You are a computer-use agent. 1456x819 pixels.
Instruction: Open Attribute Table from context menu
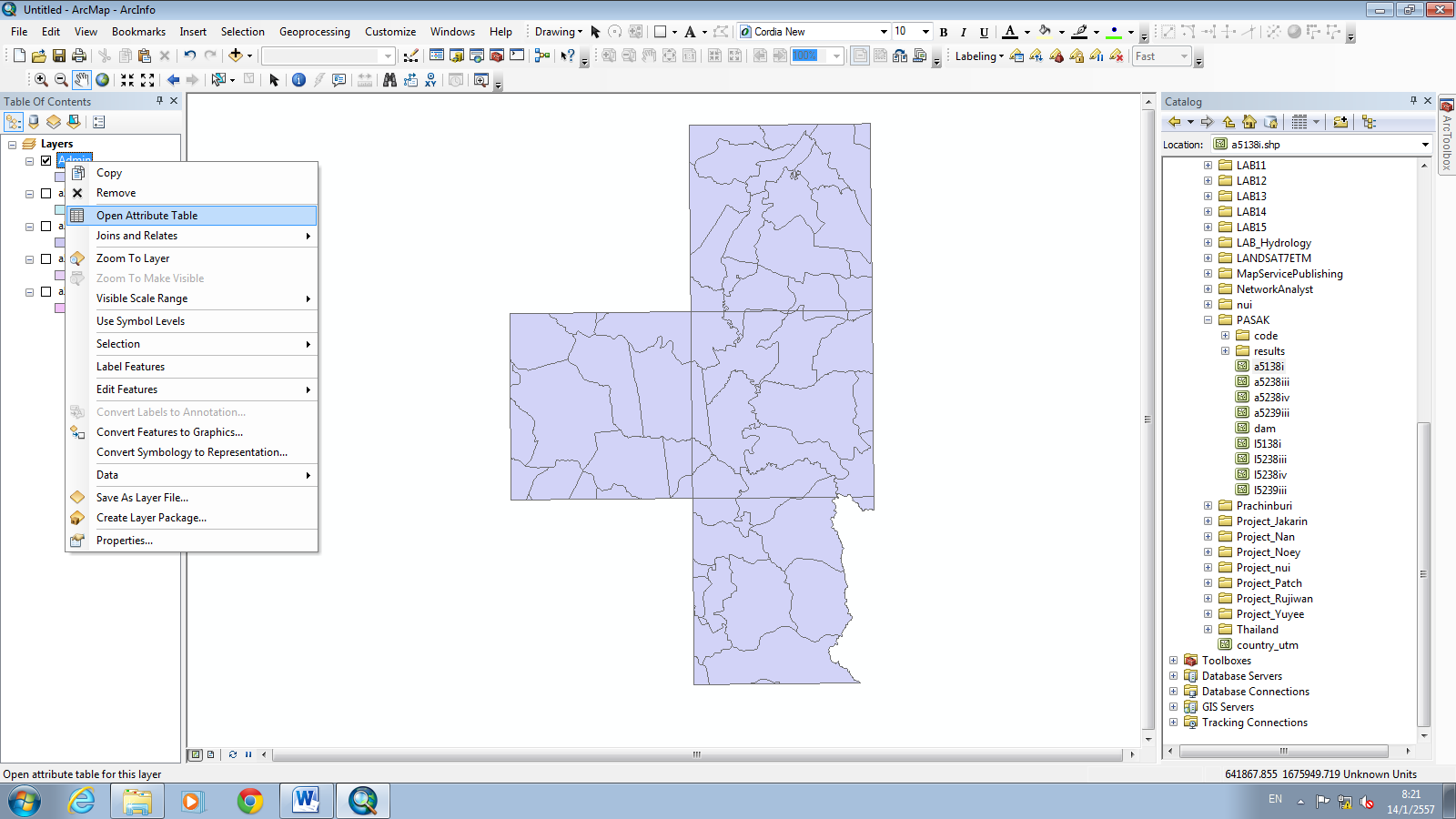pyautogui.click(x=191, y=216)
